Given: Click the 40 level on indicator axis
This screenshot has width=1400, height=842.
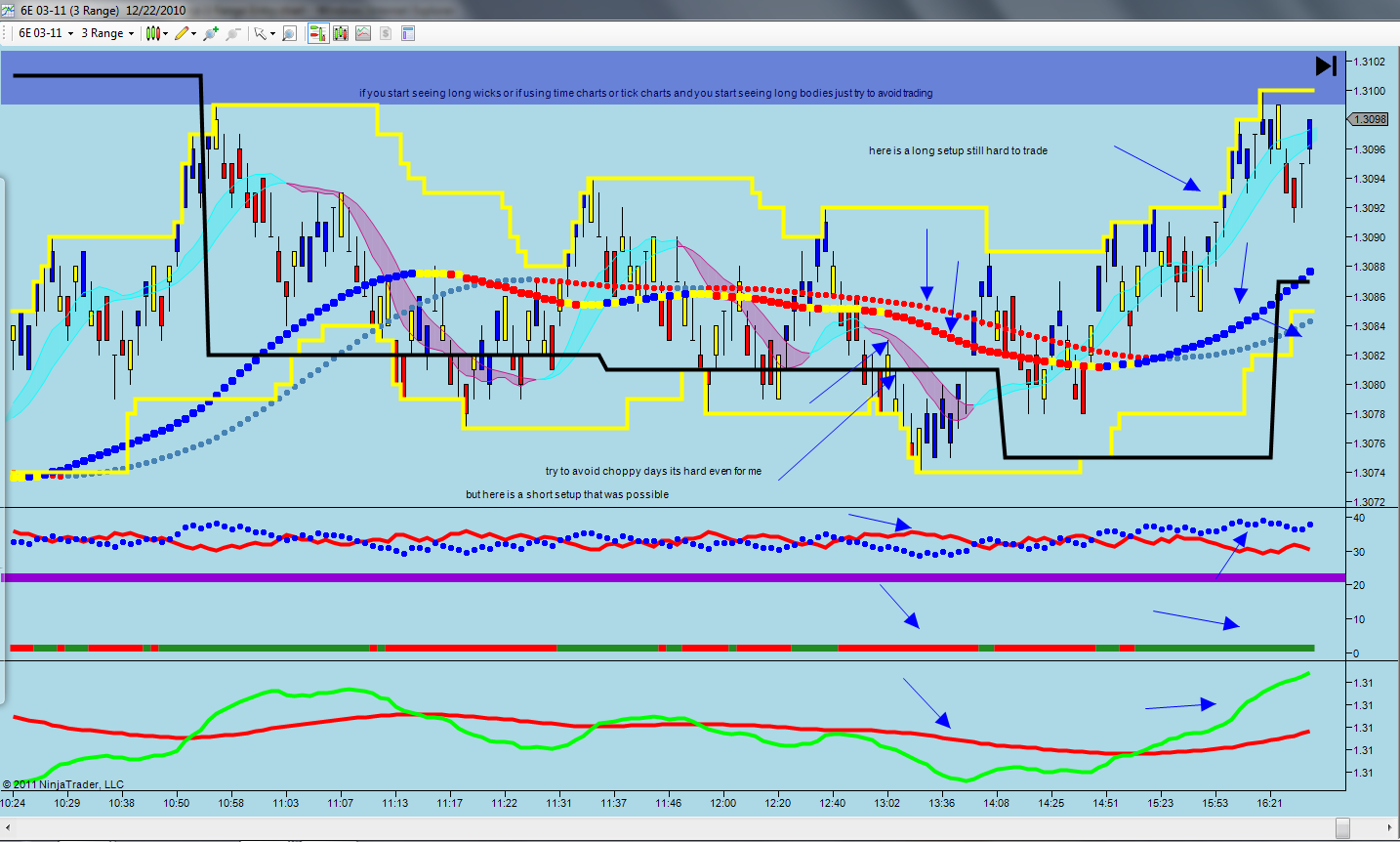Looking at the screenshot, I should (1359, 518).
